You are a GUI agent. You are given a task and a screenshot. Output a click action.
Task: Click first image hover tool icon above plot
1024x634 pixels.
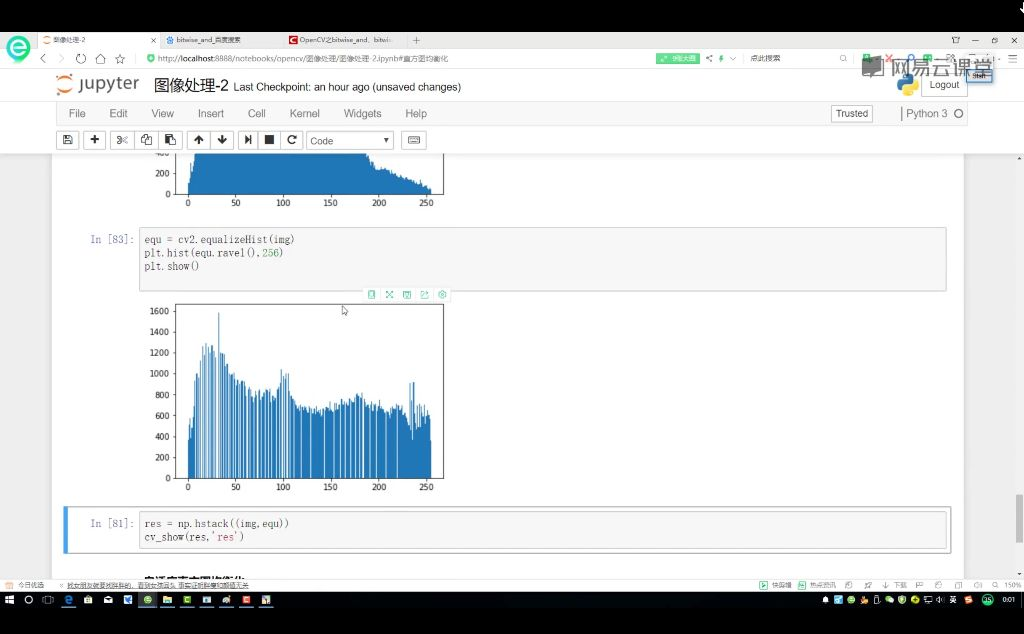click(x=372, y=294)
